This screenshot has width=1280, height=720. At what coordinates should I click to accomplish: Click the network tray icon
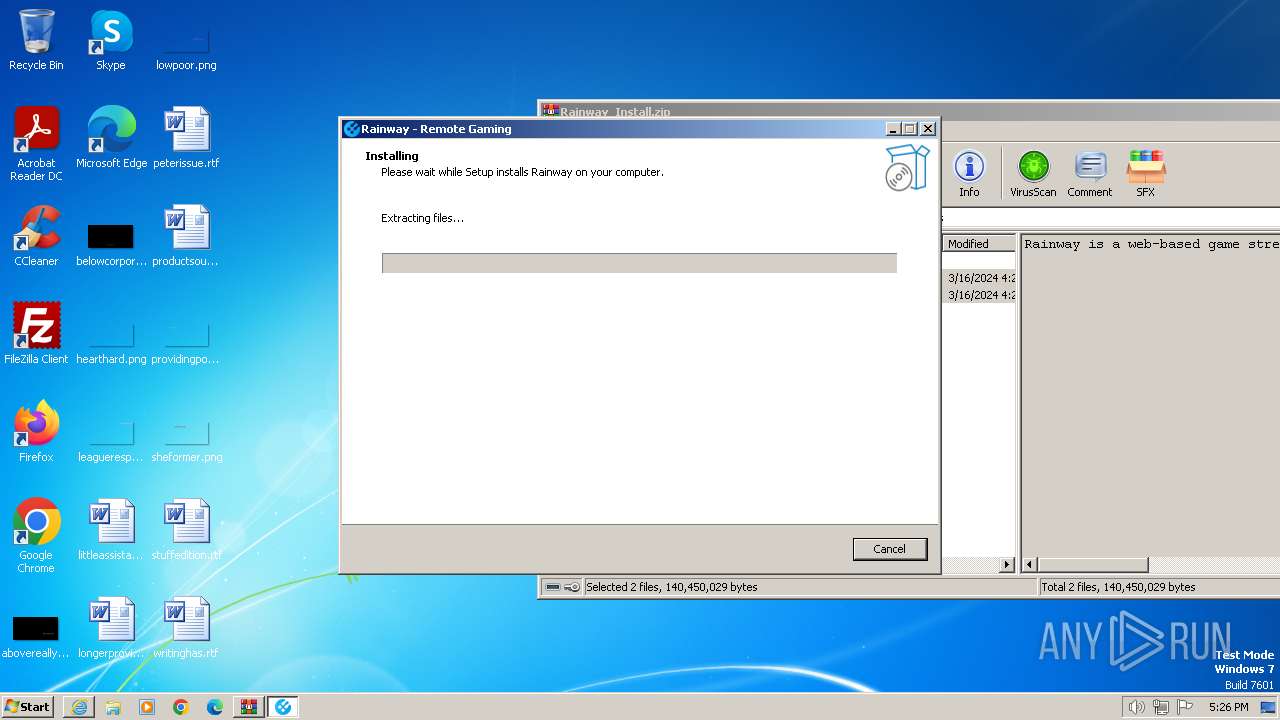pyautogui.click(x=1161, y=707)
